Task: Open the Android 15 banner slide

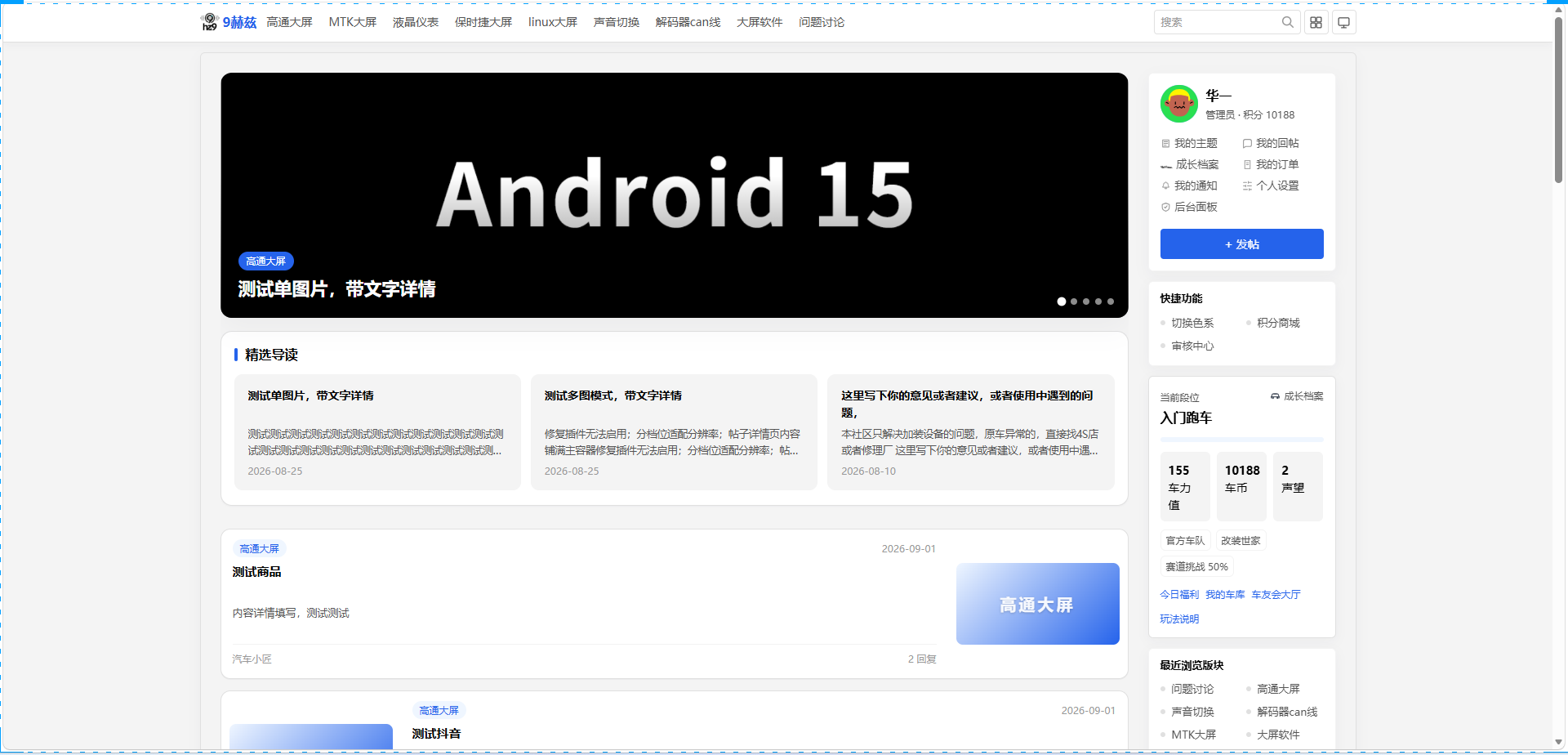Action: click(x=675, y=195)
